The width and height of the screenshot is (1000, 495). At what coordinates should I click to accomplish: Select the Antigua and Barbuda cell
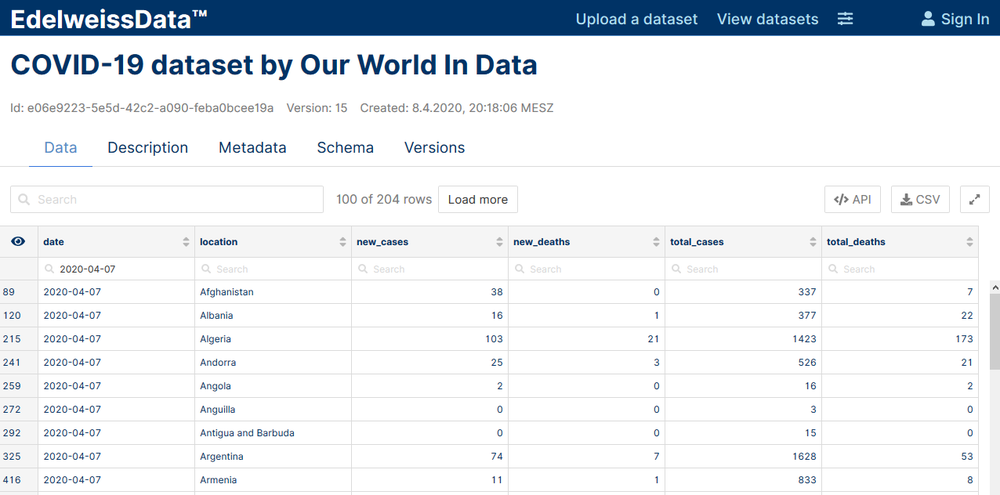click(x=273, y=433)
